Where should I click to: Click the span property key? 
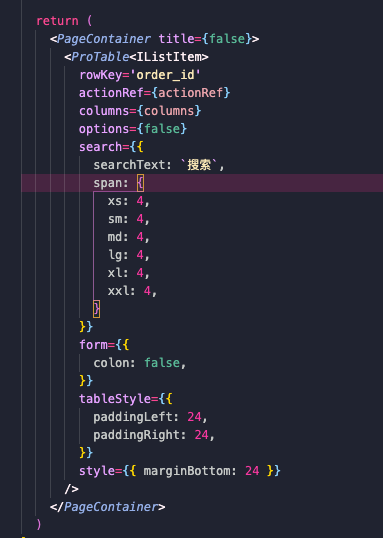[x=108, y=183]
